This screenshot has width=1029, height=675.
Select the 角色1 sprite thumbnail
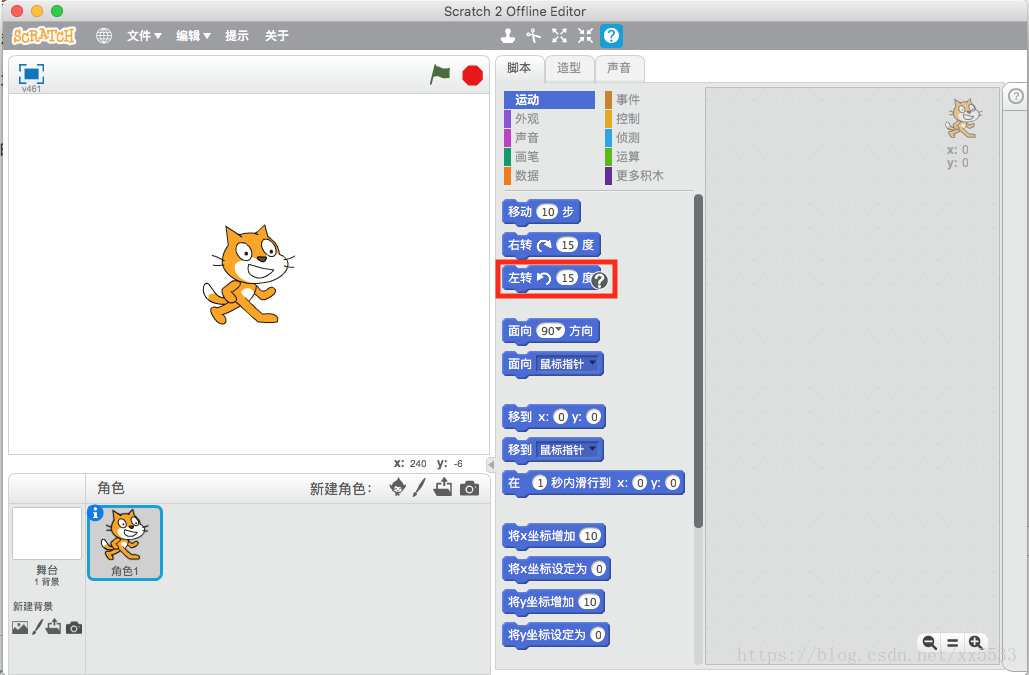[125, 543]
